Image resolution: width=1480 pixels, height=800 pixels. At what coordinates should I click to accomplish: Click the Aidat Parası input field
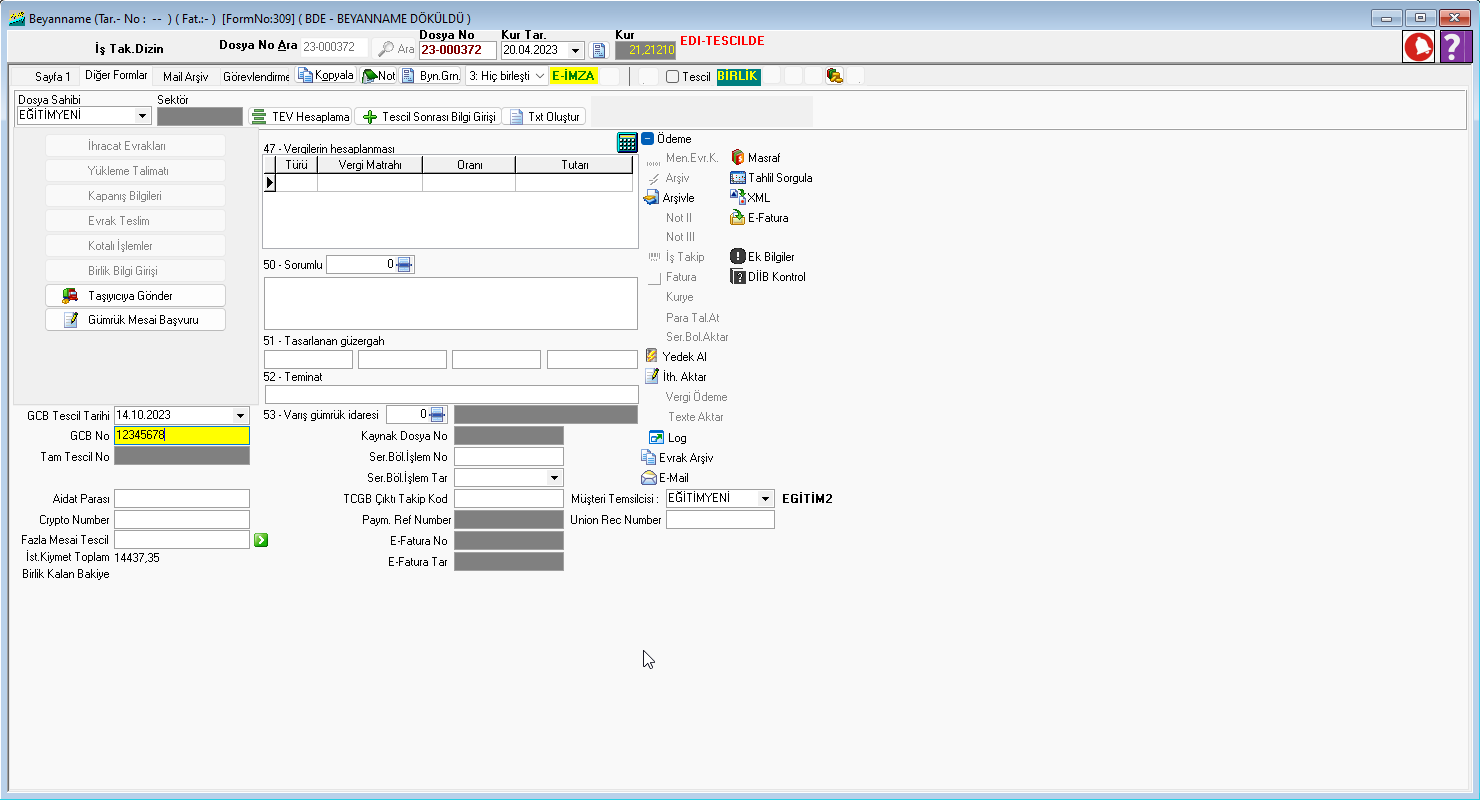click(x=182, y=498)
